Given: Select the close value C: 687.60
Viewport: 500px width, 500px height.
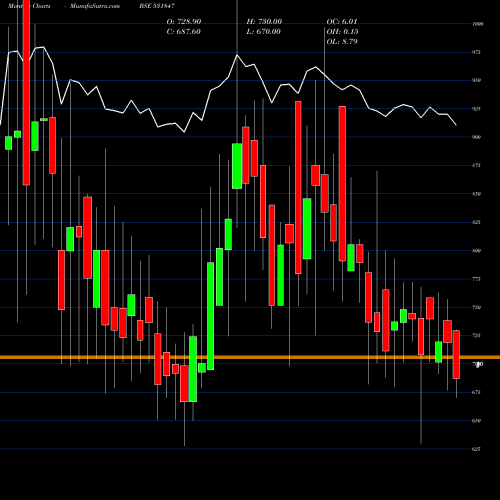Looking at the screenshot, I should 184,31.
